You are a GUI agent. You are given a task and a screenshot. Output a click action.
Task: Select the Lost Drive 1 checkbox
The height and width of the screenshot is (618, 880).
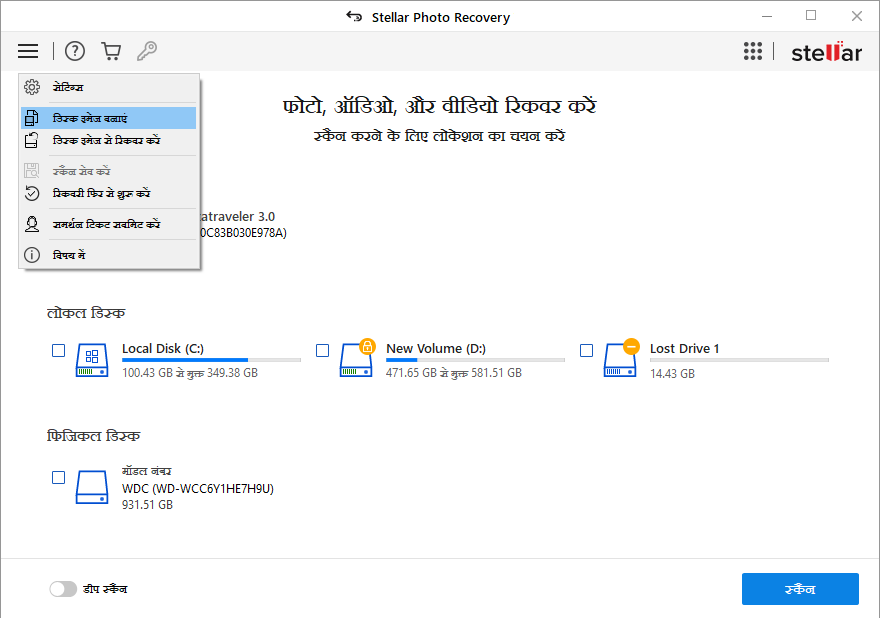click(x=586, y=351)
